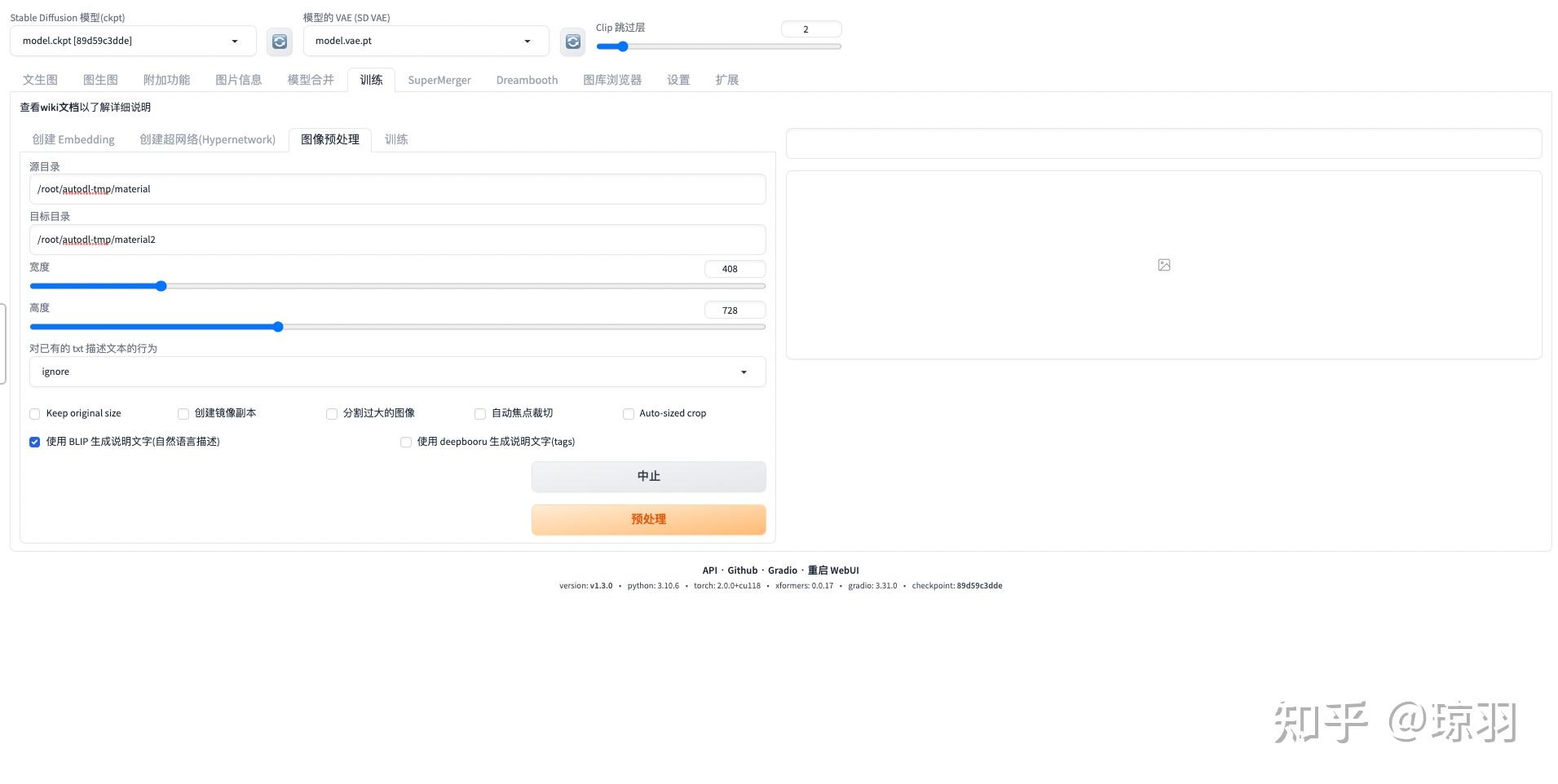Open the 模型合并 tab
Viewport: 1558px width, 784px height.
point(311,80)
